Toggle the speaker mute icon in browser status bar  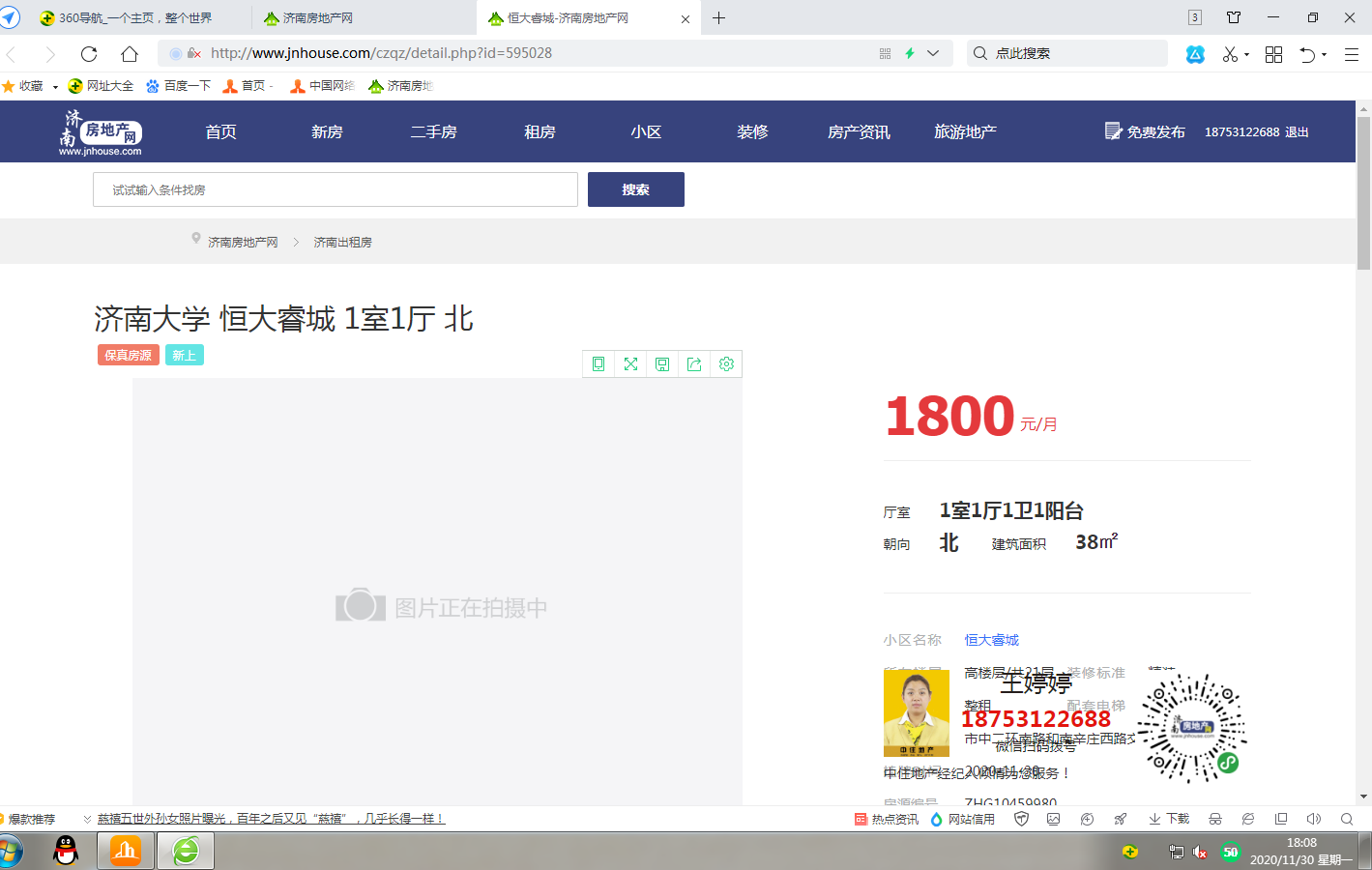[1313, 819]
